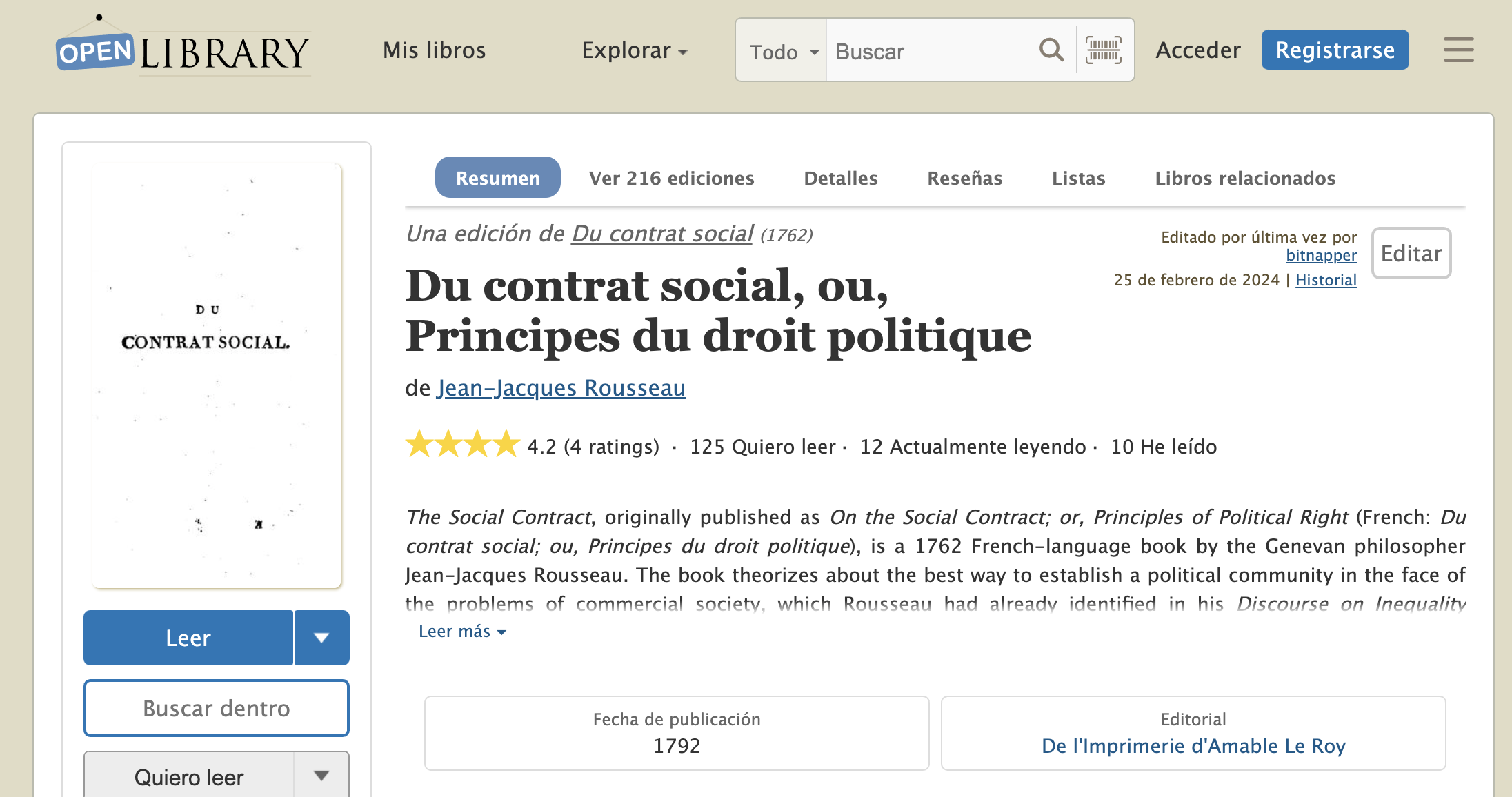Switch to the Detalles tab

point(841,178)
